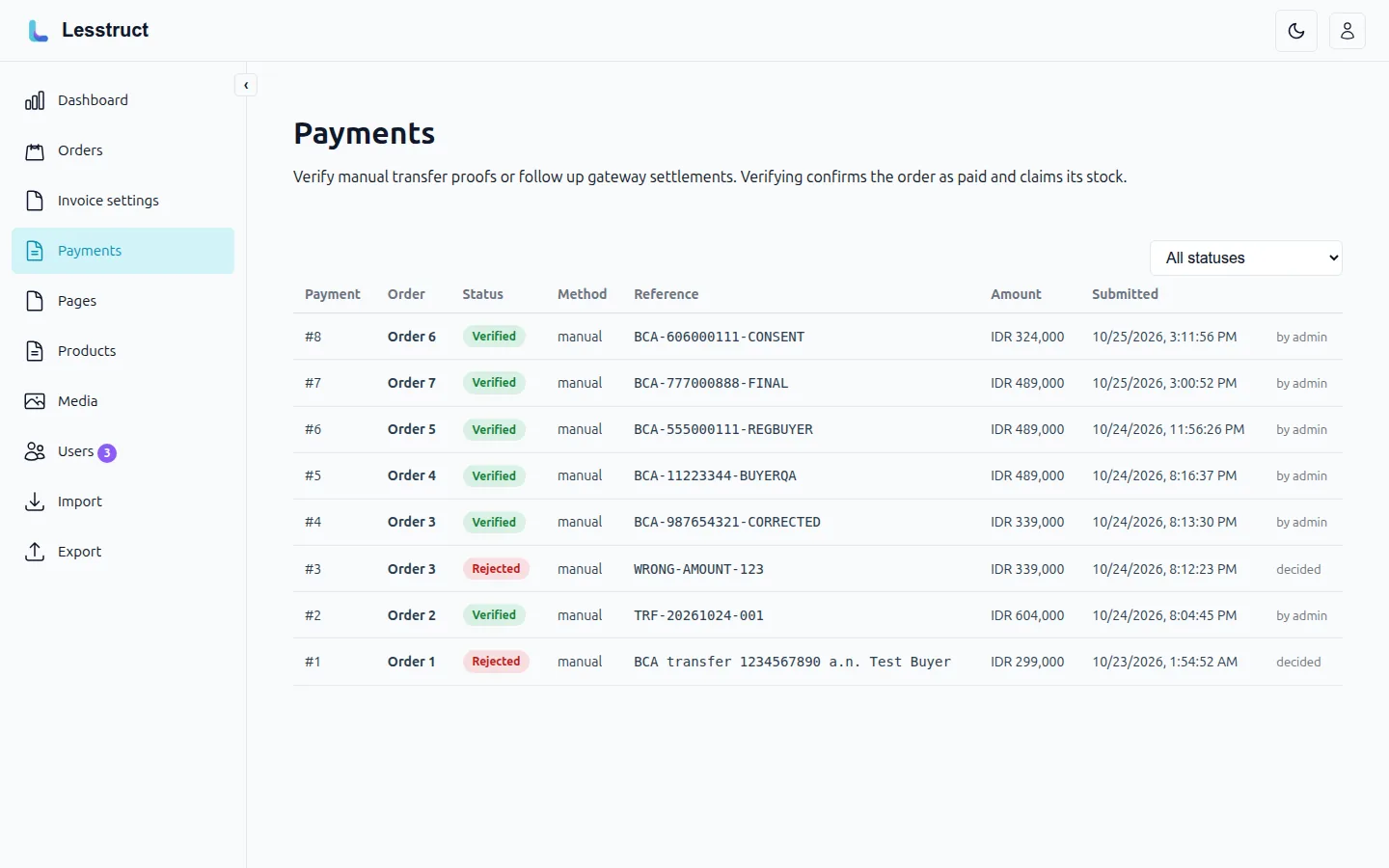Click amount IDR 604,000
Viewport: 1389px width, 868px height.
(x=1027, y=615)
